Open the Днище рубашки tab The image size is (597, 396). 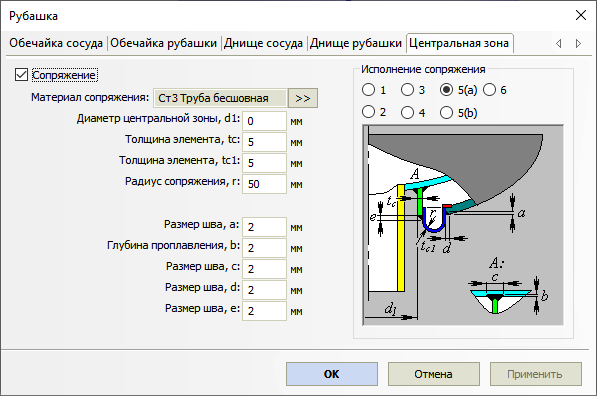tap(356, 43)
